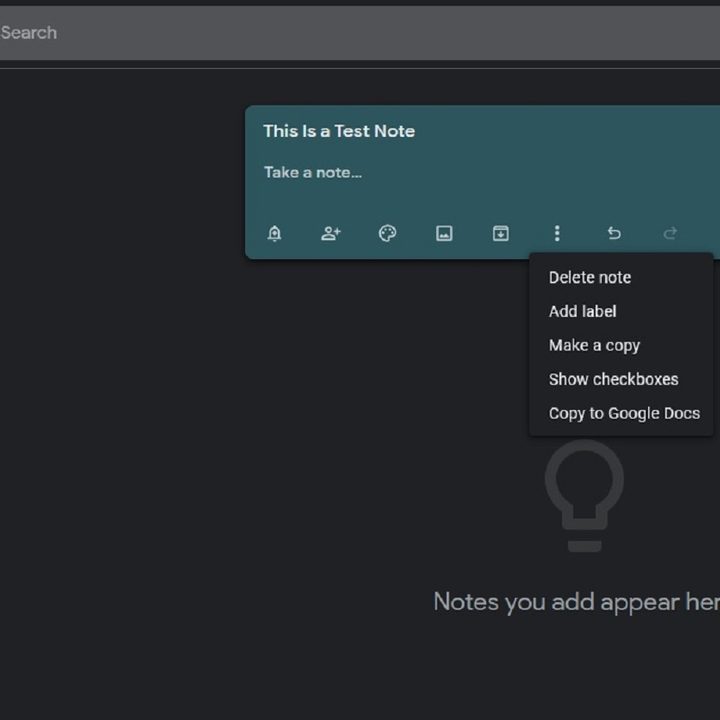Click the three-dot More menu icon
The height and width of the screenshot is (720, 720).
(x=557, y=233)
